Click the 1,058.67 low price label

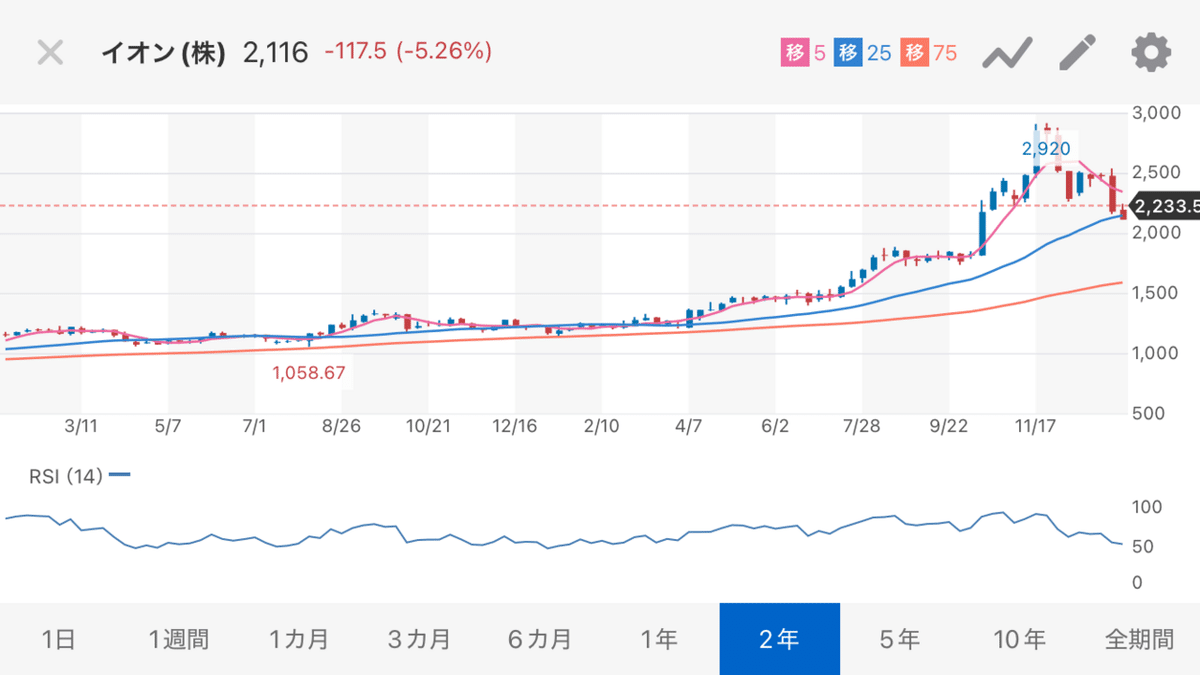pyautogui.click(x=308, y=372)
